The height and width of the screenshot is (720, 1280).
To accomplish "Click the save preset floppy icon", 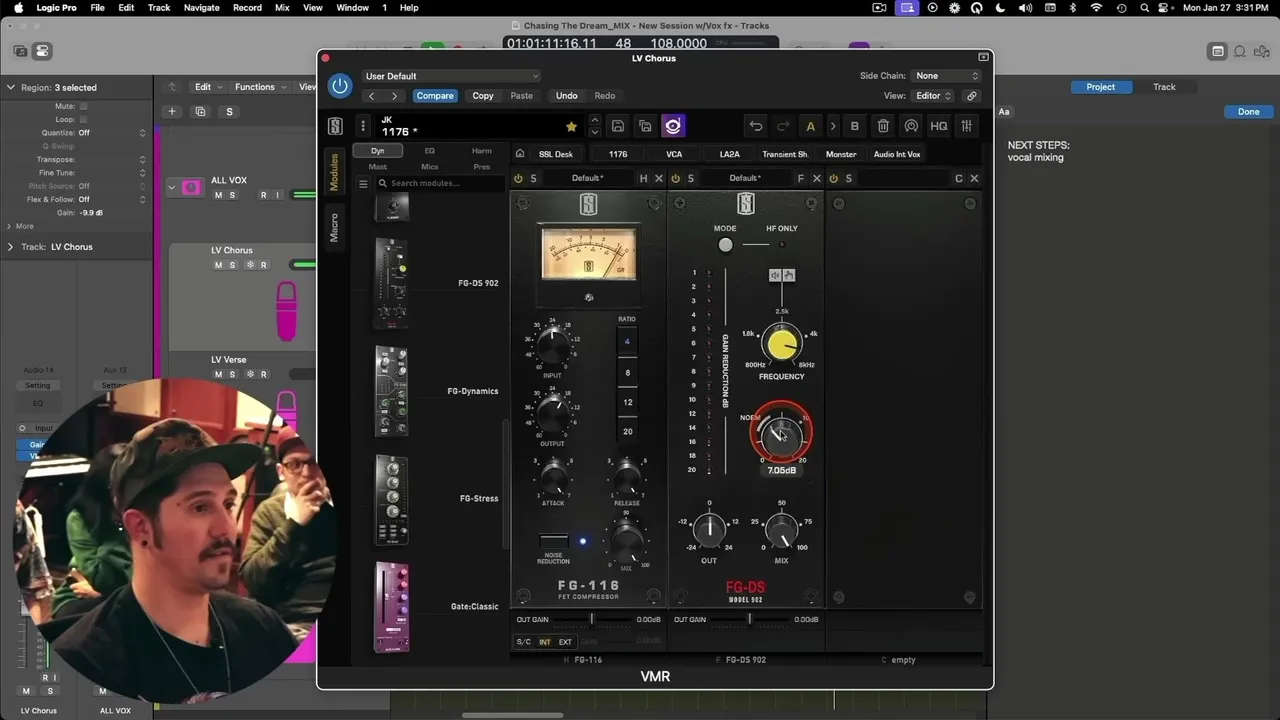I will (618, 126).
